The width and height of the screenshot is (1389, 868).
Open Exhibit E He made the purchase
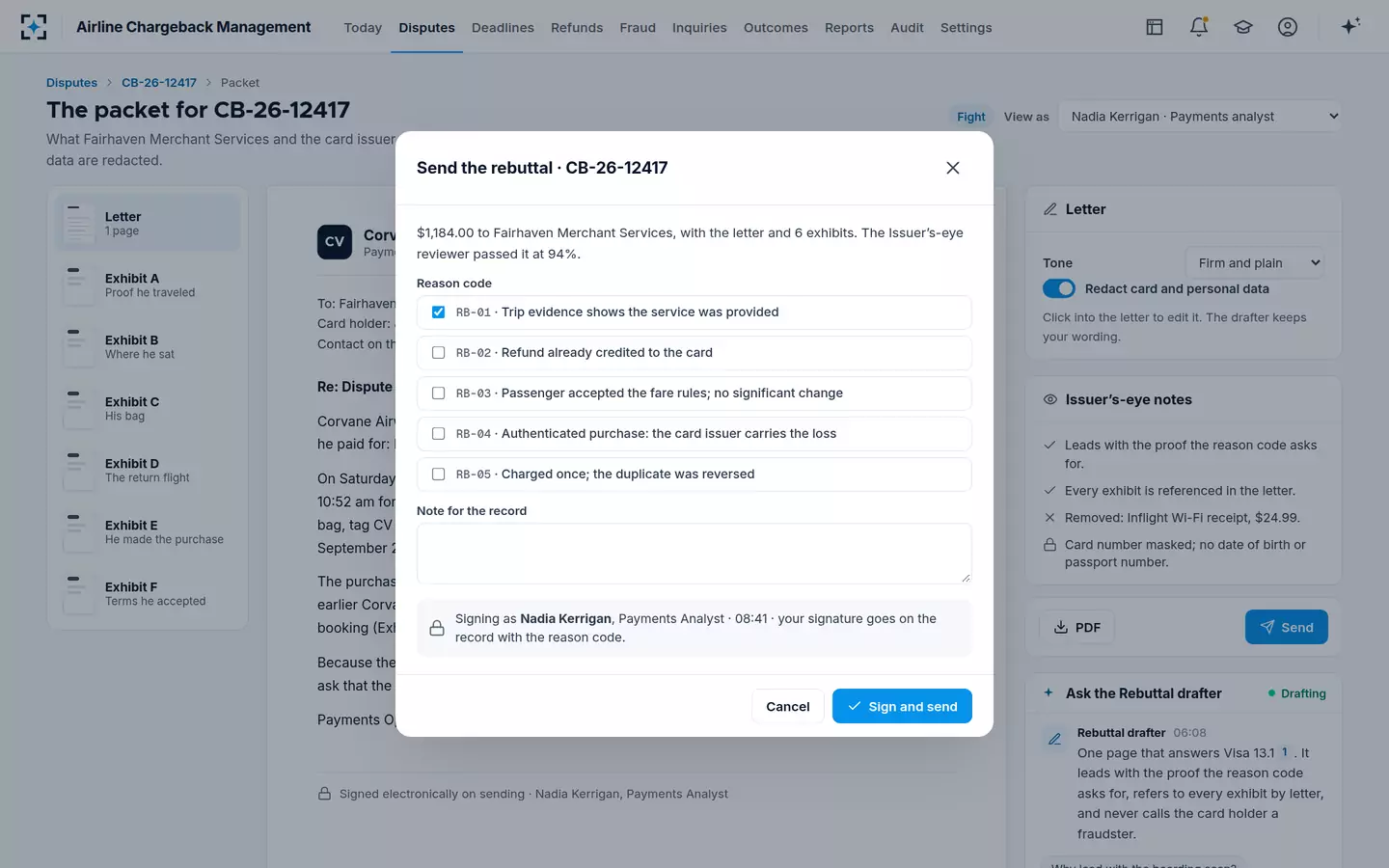pyautogui.click(x=148, y=531)
